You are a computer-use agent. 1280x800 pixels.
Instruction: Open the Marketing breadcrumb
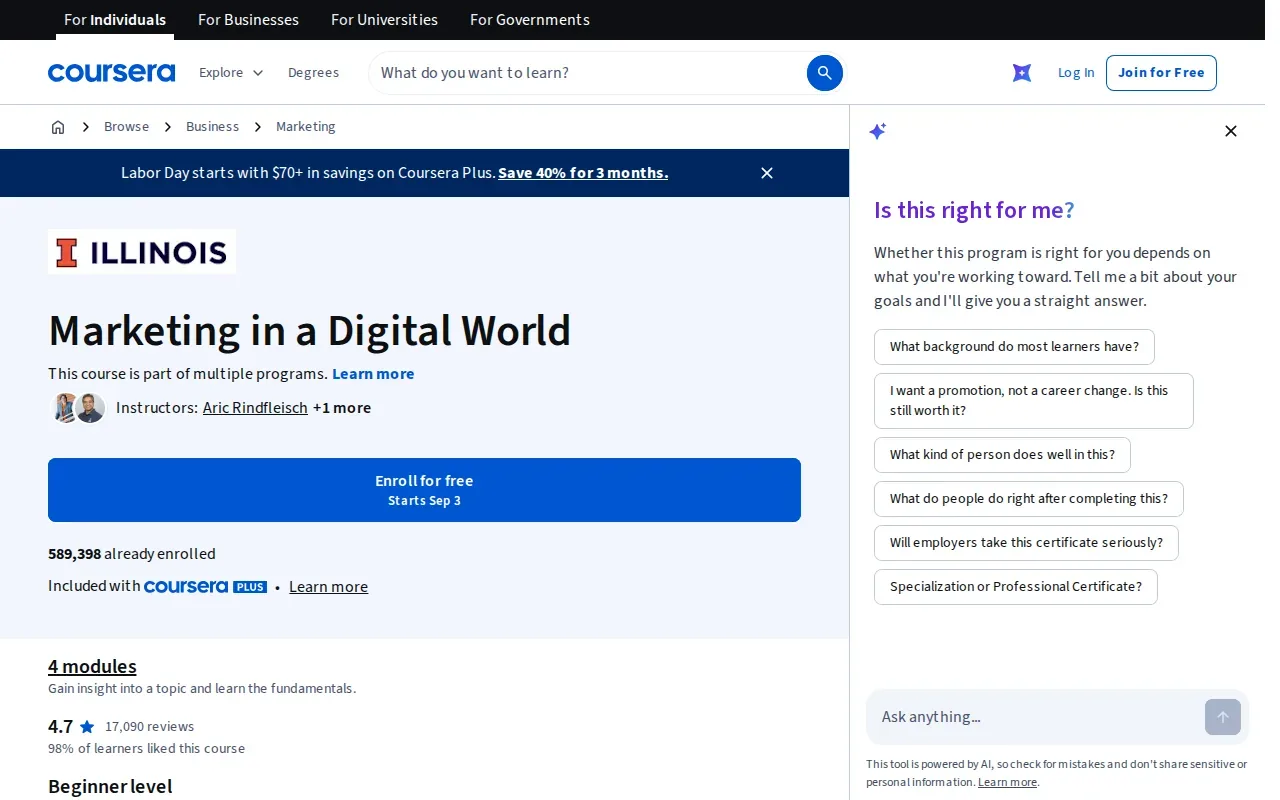tap(306, 127)
